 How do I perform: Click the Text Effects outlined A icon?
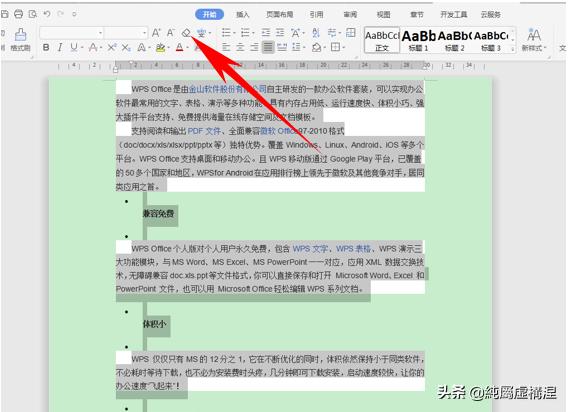pyautogui.click(x=142, y=47)
